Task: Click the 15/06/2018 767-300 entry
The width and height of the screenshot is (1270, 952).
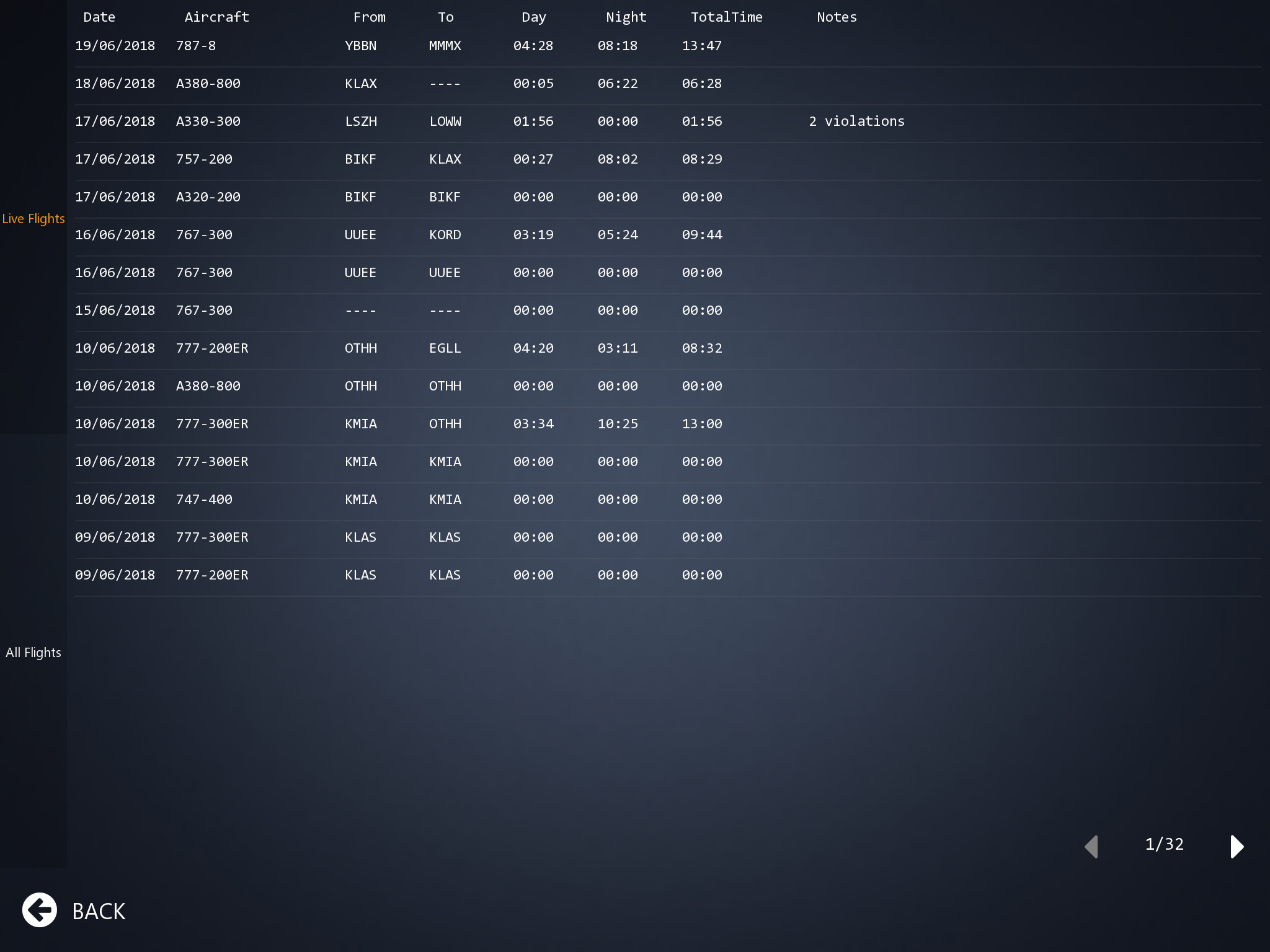Action: [397, 311]
